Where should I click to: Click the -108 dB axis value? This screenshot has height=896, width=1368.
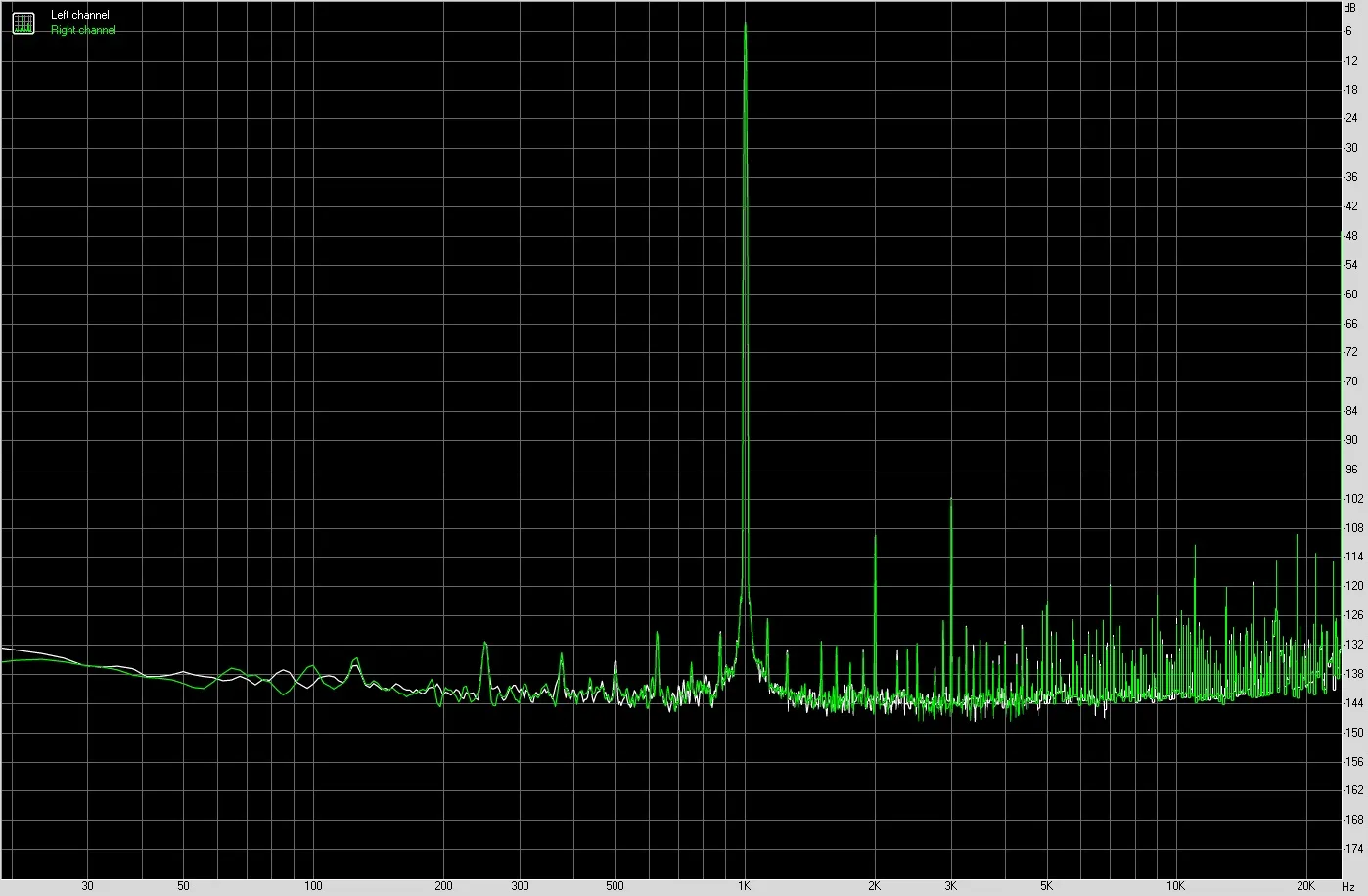point(1353,528)
